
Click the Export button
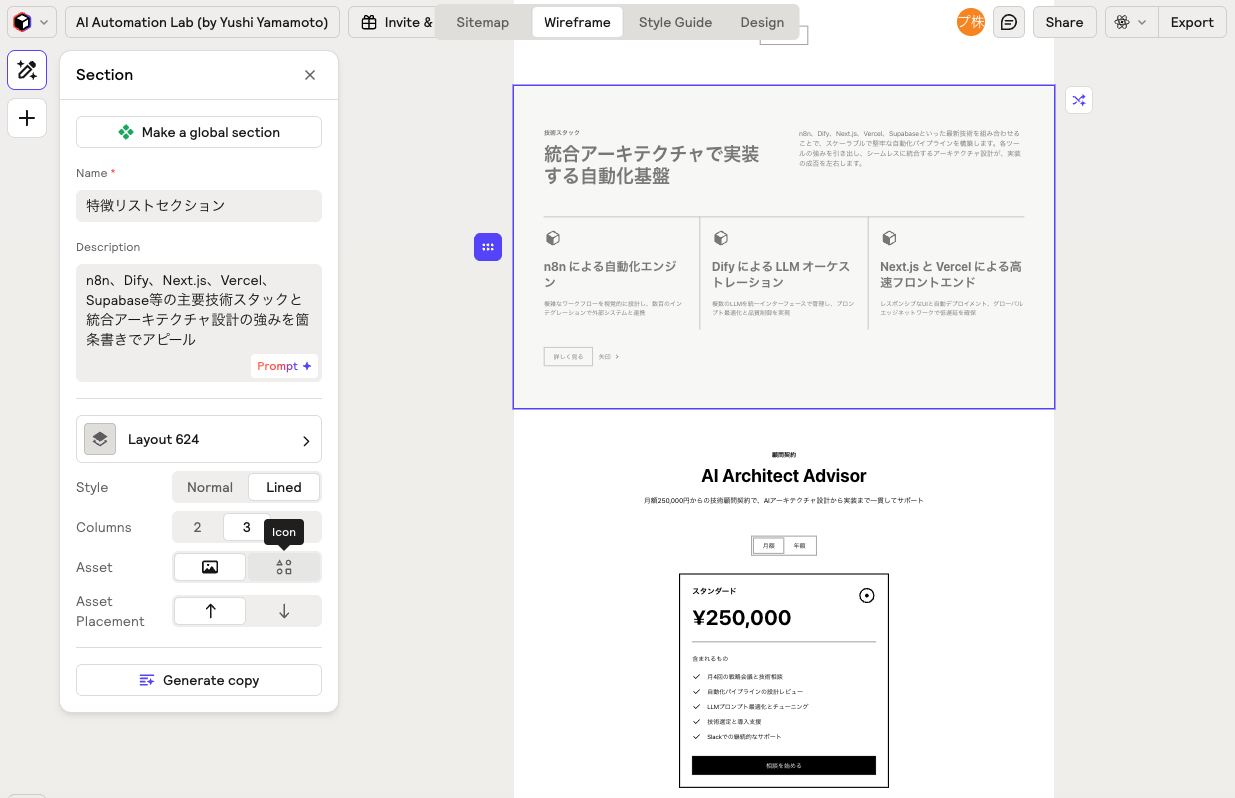tap(1192, 22)
